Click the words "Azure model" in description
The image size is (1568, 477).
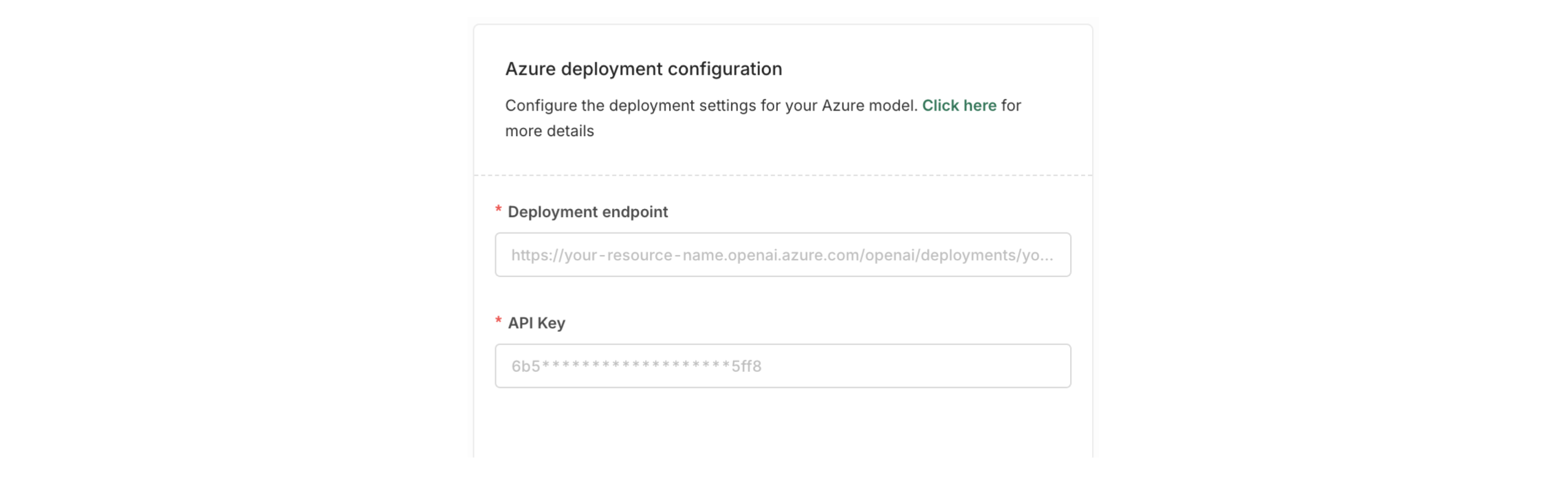pyautogui.click(x=869, y=105)
